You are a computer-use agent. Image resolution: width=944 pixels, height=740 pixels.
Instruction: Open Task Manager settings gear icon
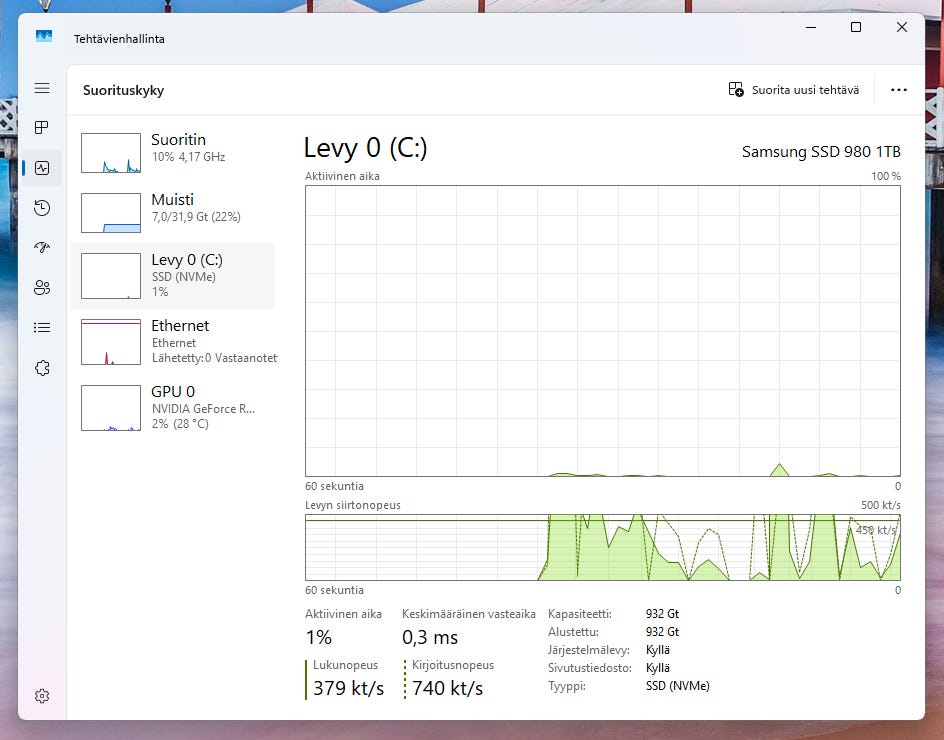(42, 696)
